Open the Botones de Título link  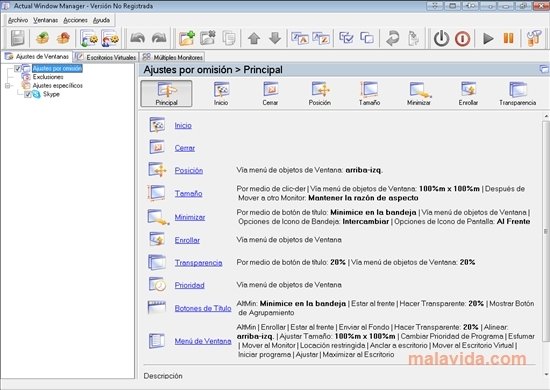[x=203, y=308]
